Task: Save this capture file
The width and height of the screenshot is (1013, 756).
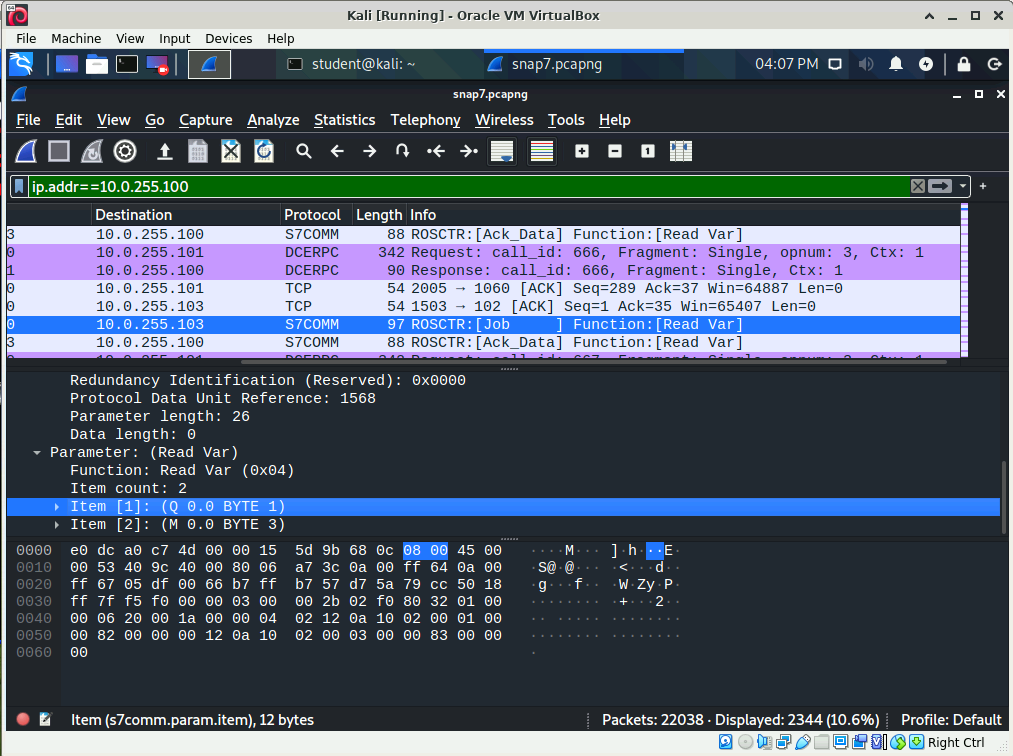Action: pyautogui.click(x=198, y=151)
